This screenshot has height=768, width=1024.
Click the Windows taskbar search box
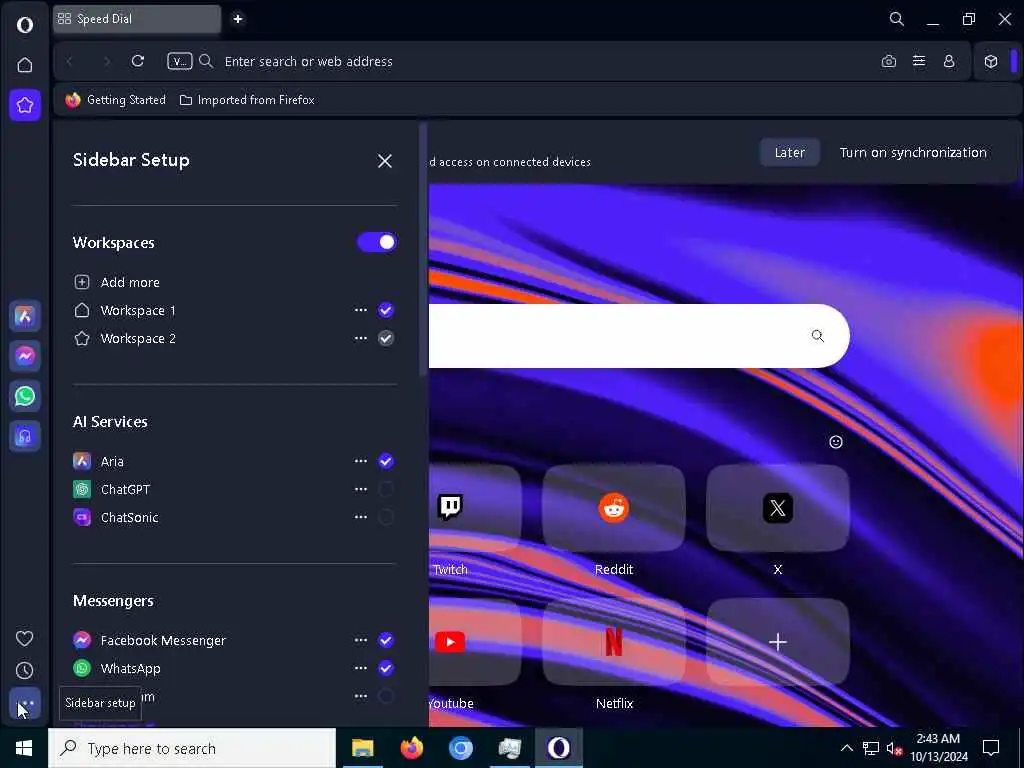(192, 748)
